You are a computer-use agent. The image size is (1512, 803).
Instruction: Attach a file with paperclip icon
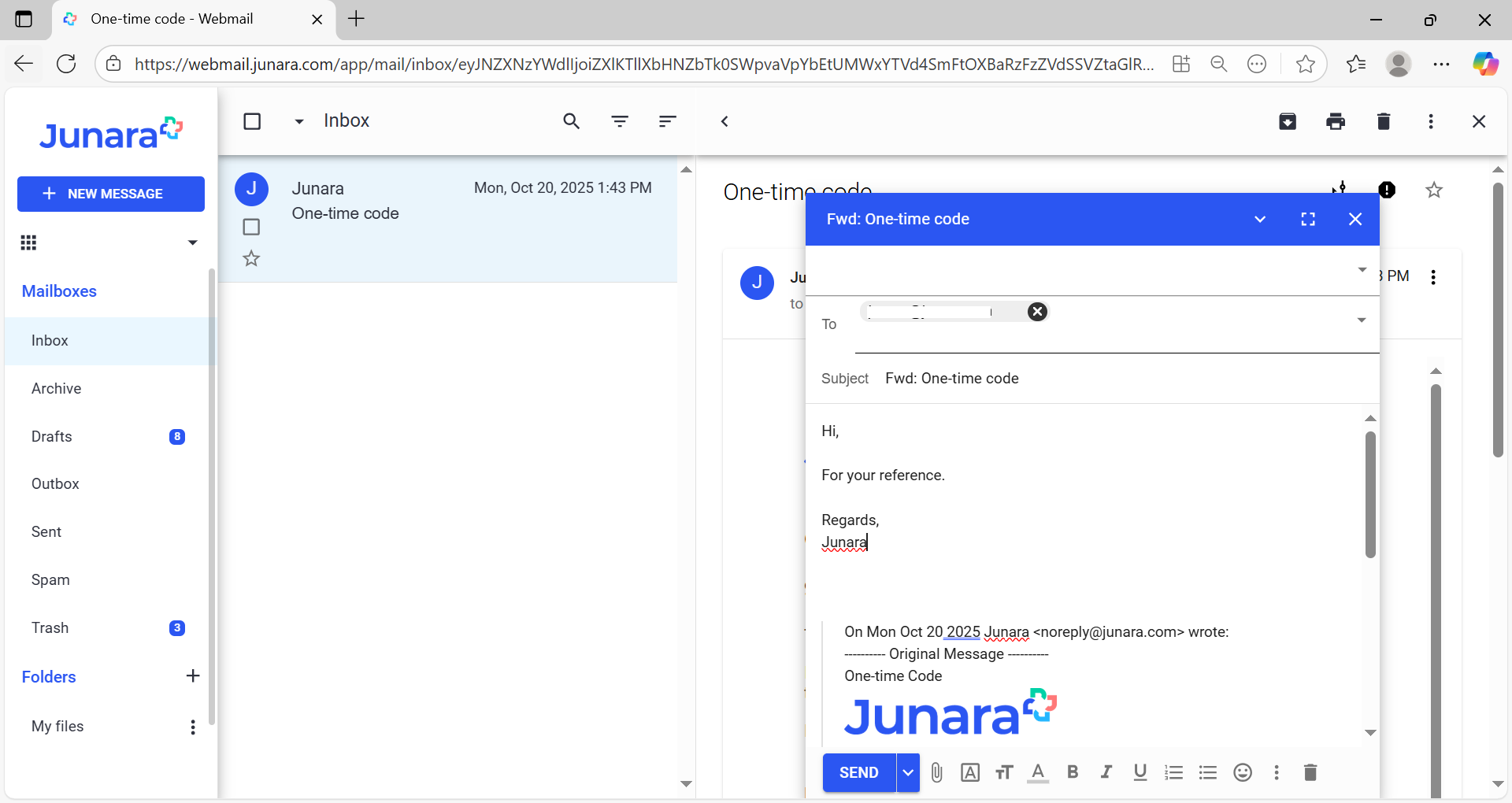(937, 773)
